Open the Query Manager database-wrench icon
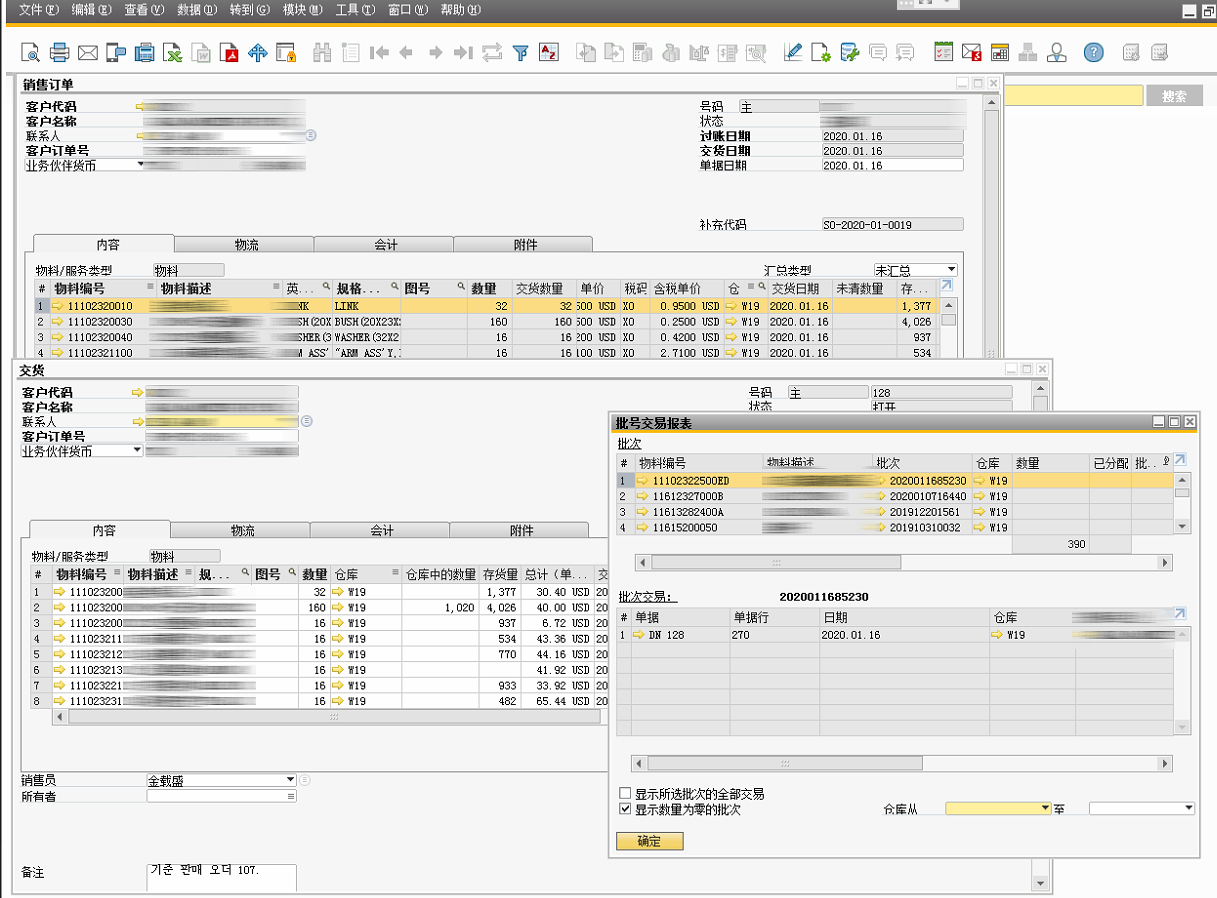This screenshot has height=898, width=1217. [x=849, y=53]
